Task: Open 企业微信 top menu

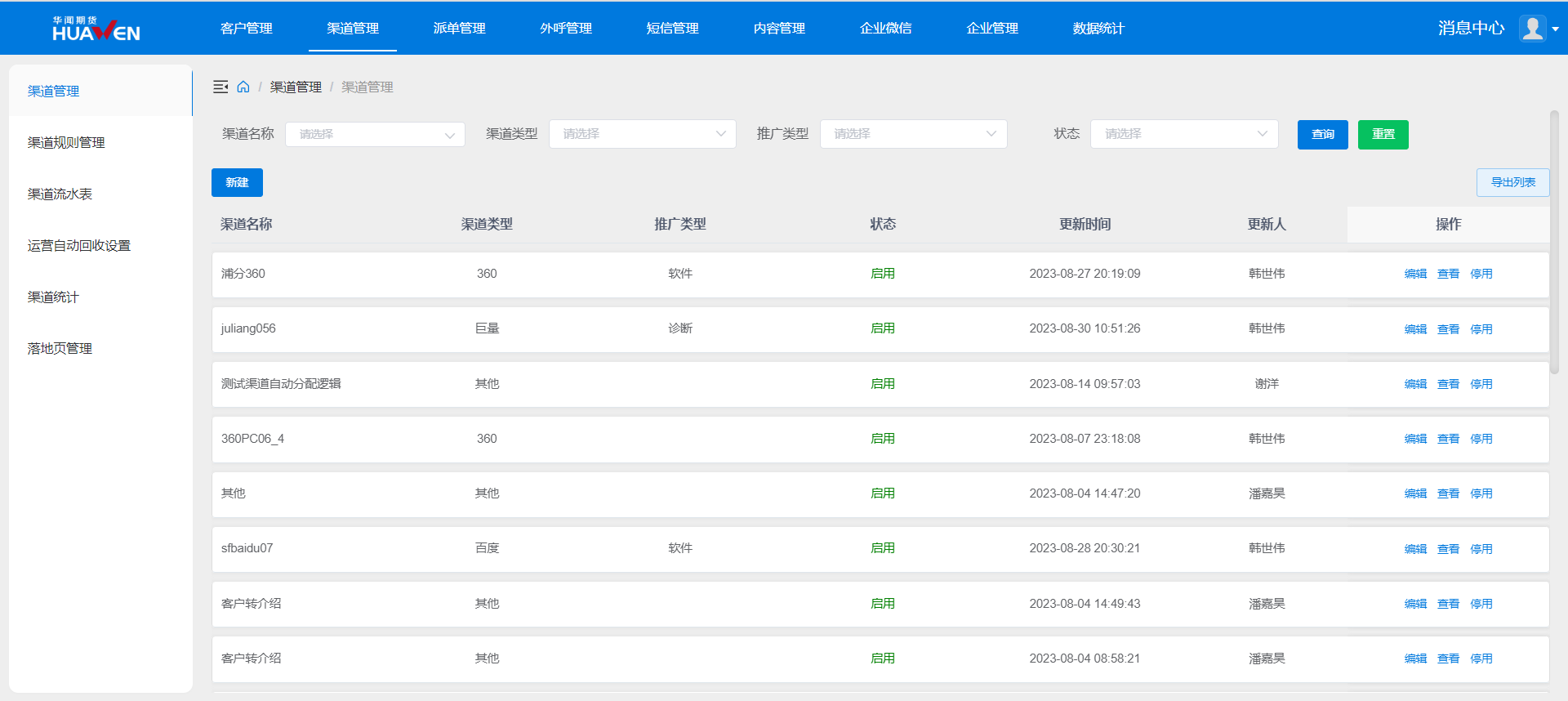Action: click(x=886, y=29)
